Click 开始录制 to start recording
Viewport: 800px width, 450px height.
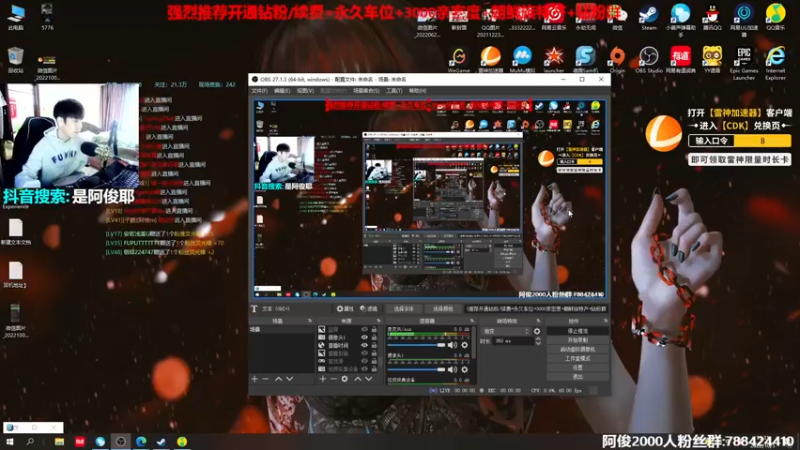[x=578, y=340]
